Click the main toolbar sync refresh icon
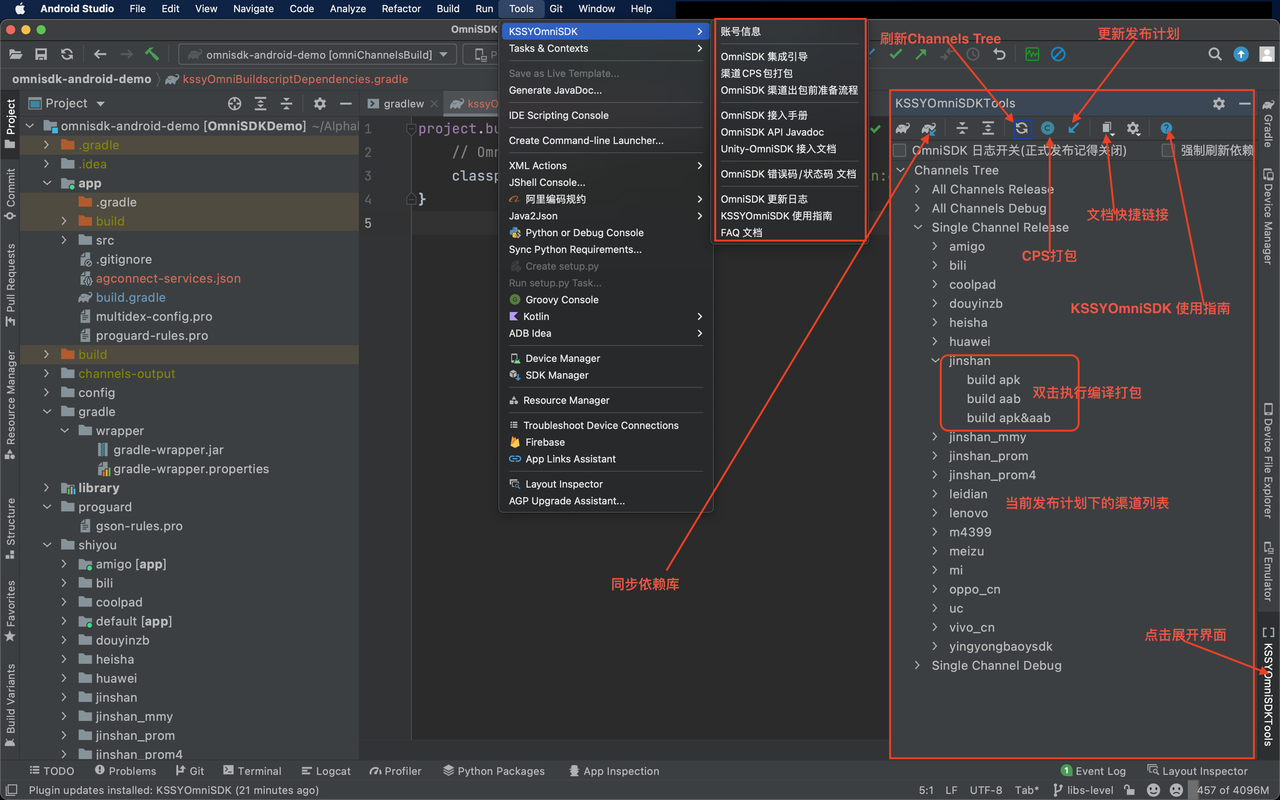This screenshot has width=1280, height=800. click(66, 54)
